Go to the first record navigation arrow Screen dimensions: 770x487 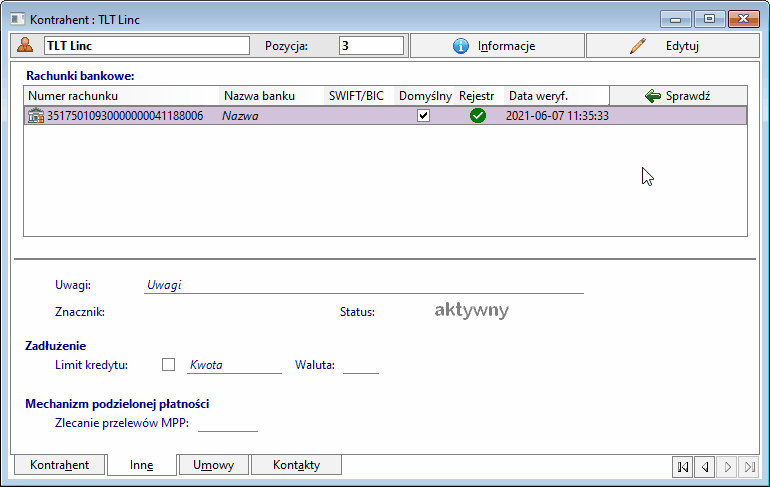pyautogui.click(x=682, y=466)
